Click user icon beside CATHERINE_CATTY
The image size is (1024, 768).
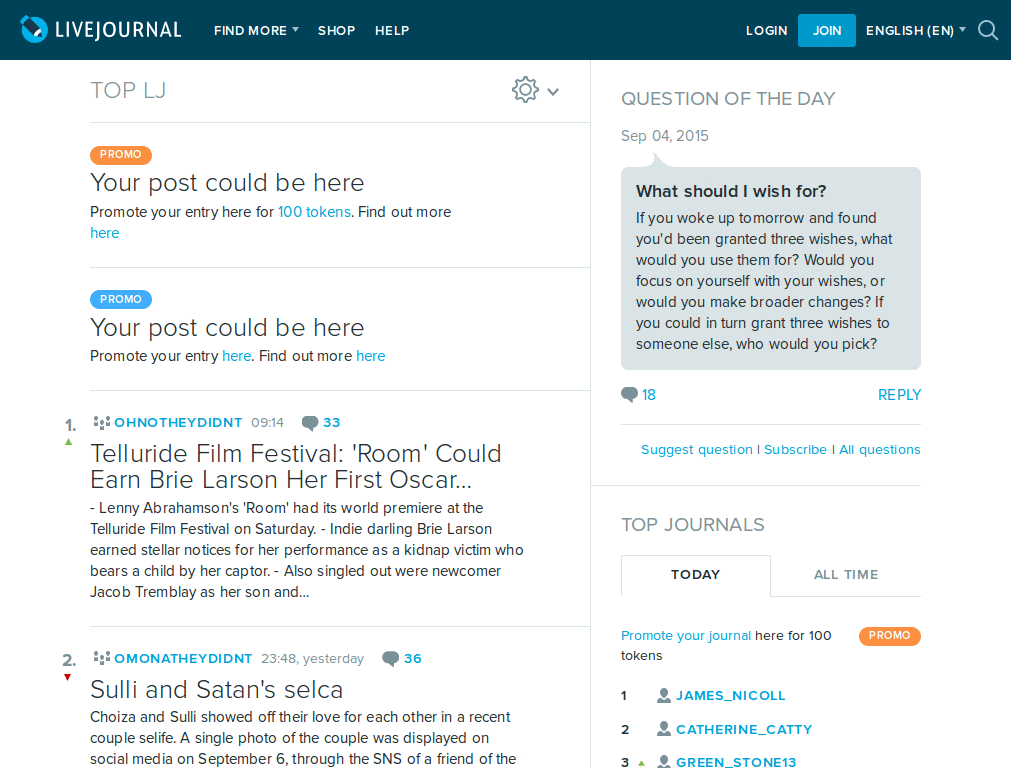(664, 729)
